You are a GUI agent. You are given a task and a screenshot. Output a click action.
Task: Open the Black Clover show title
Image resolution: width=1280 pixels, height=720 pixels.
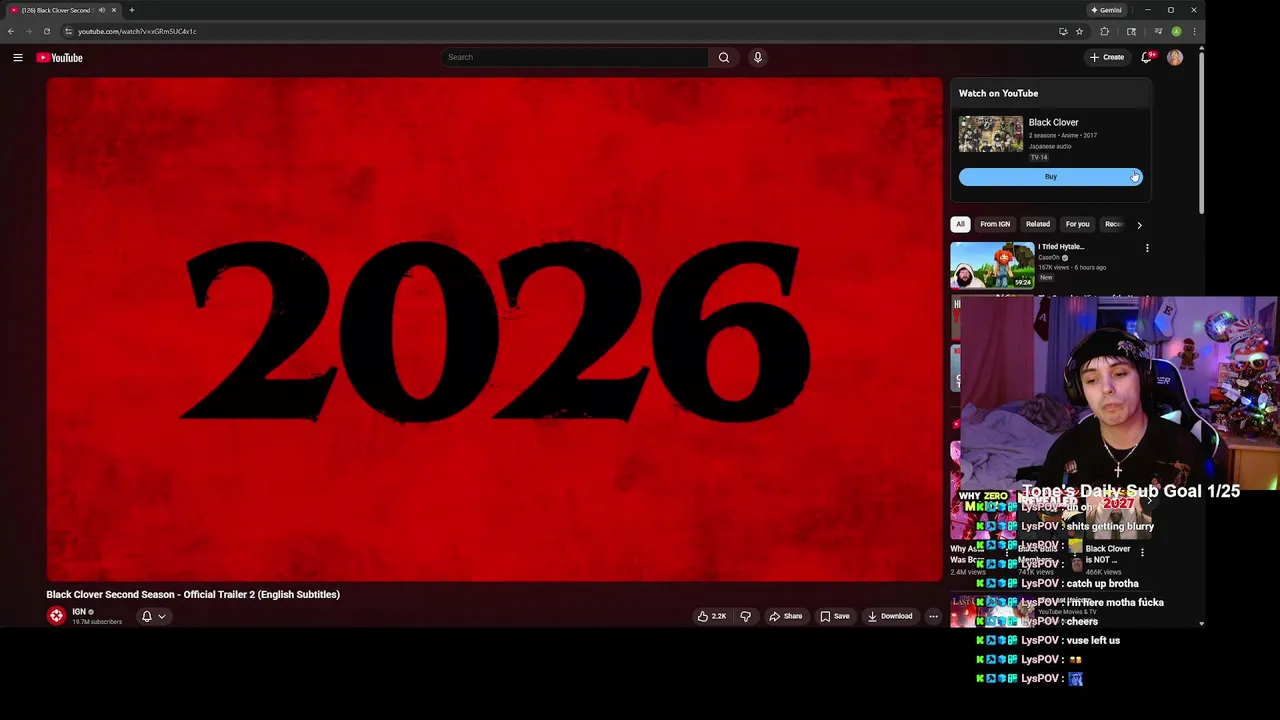coord(1053,122)
